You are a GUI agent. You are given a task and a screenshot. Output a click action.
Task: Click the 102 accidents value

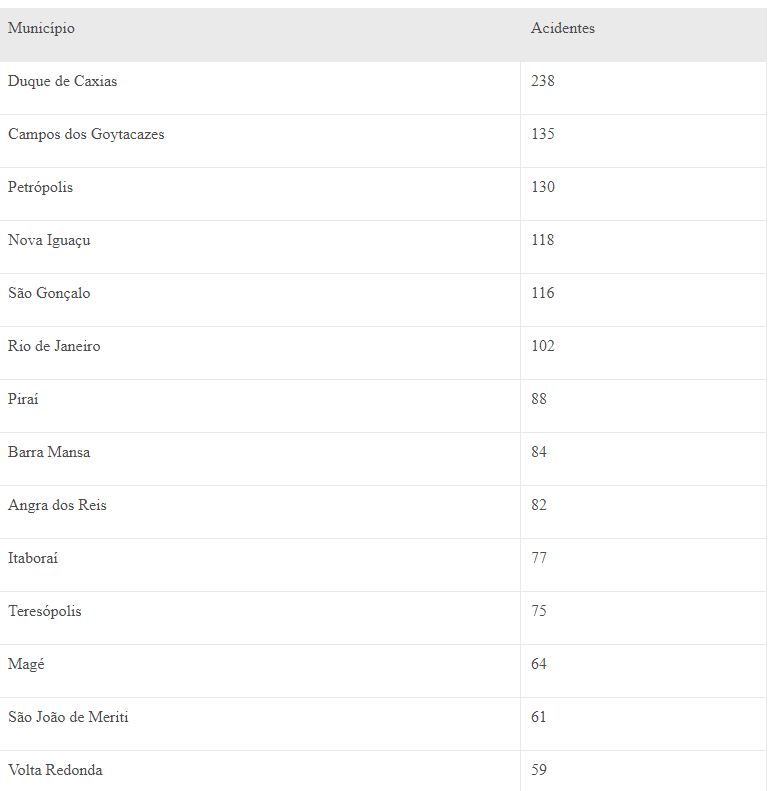coord(543,346)
